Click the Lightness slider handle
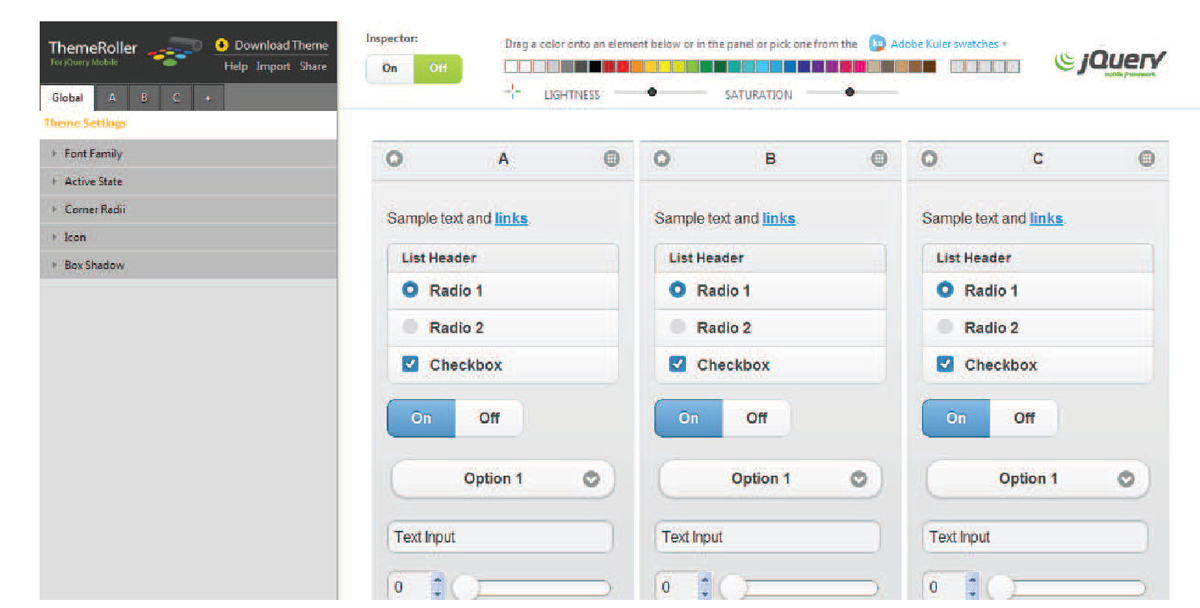Screen dimensions: 1200x608 tap(652, 92)
